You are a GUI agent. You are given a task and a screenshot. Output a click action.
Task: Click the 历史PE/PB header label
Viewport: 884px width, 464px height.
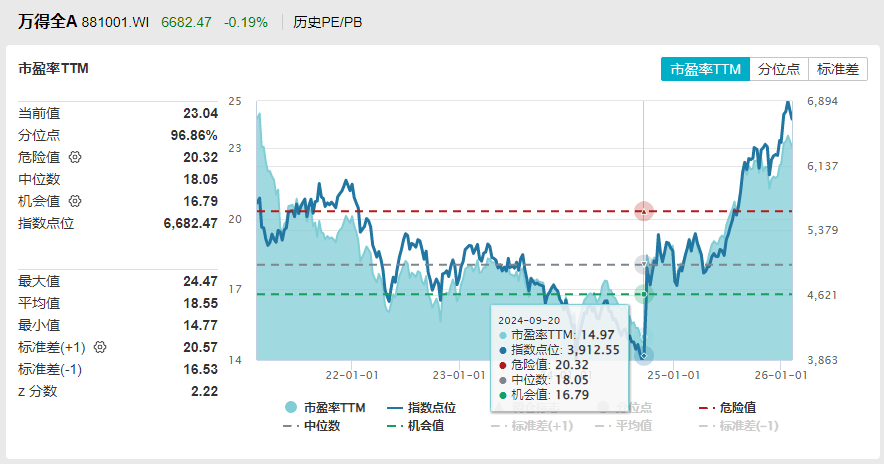[x=328, y=21]
